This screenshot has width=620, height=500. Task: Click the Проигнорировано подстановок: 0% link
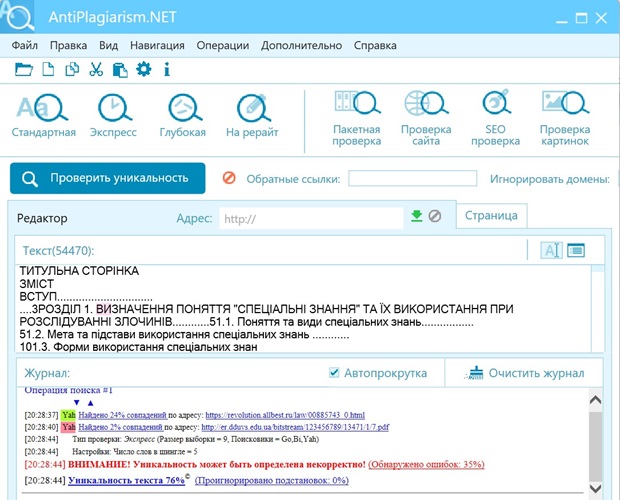(x=272, y=480)
